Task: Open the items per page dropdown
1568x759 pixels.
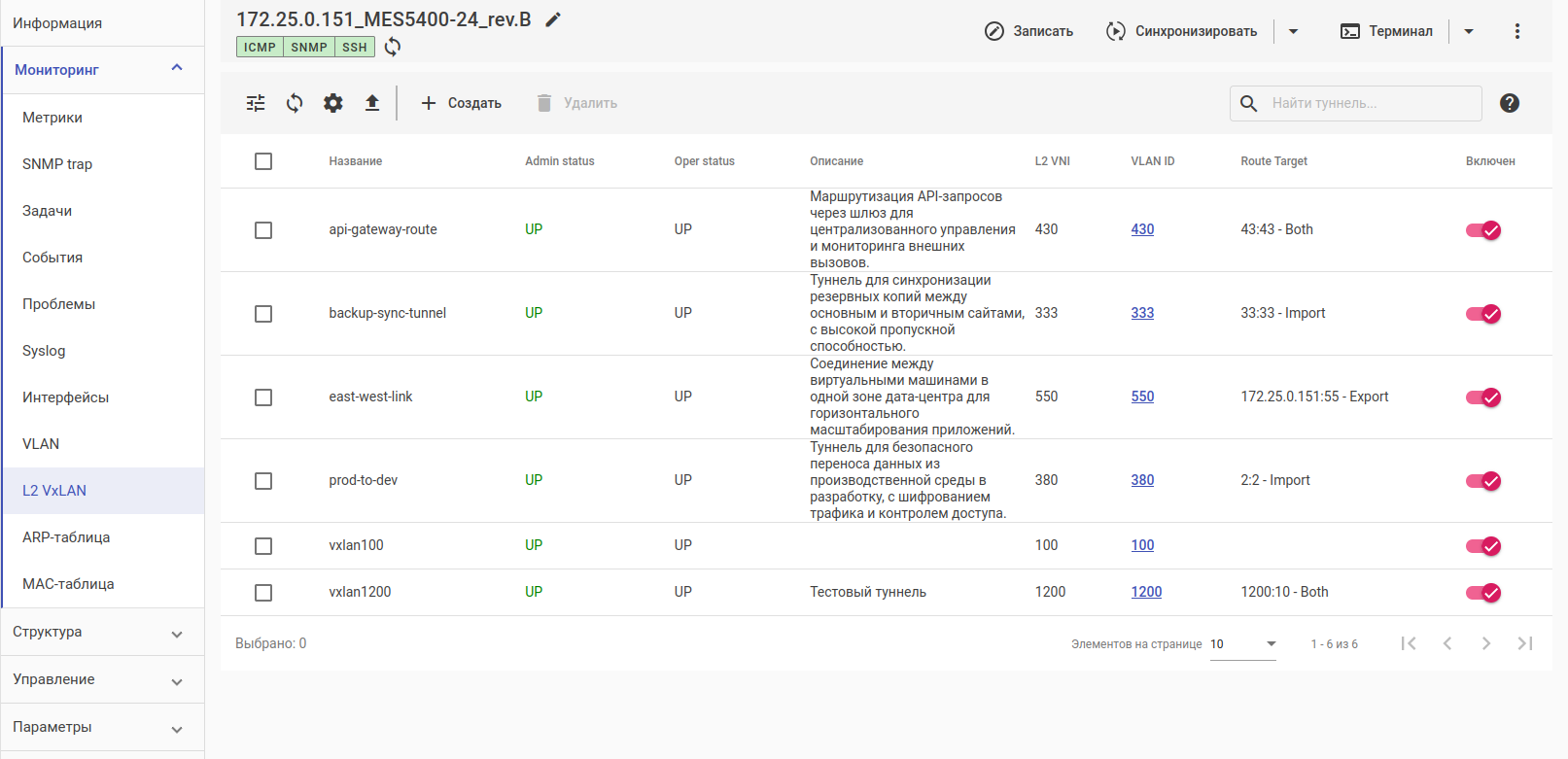Action: pos(1243,644)
